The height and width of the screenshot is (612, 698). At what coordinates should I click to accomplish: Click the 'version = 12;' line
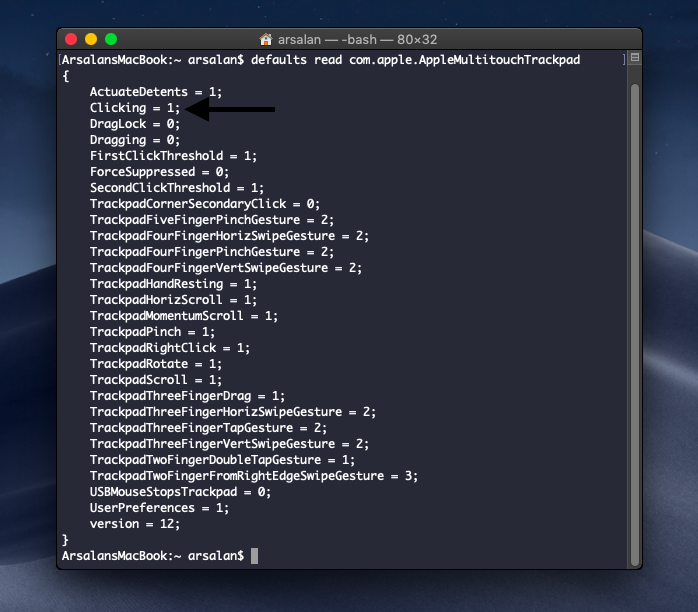135,524
